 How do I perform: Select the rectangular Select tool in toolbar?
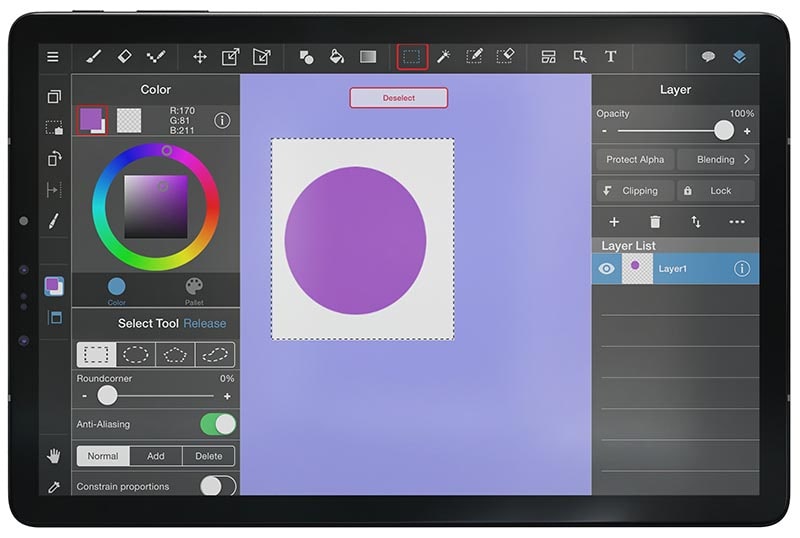tap(412, 57)
